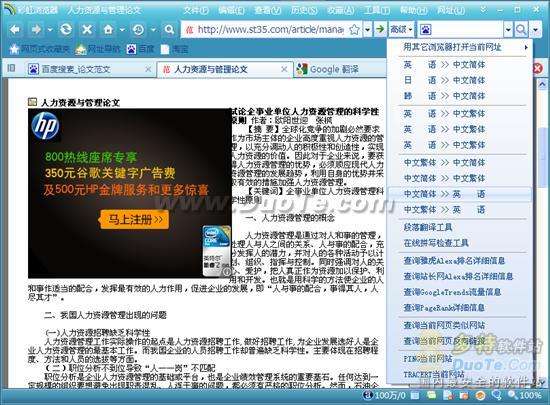Click the 马上注册 button in the ad

[135, 220]
